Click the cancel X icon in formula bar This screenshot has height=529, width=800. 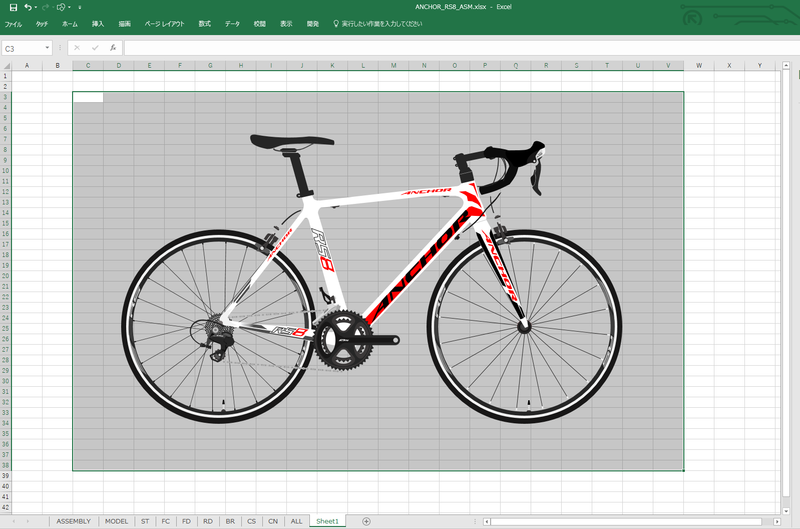pos(77,48)
